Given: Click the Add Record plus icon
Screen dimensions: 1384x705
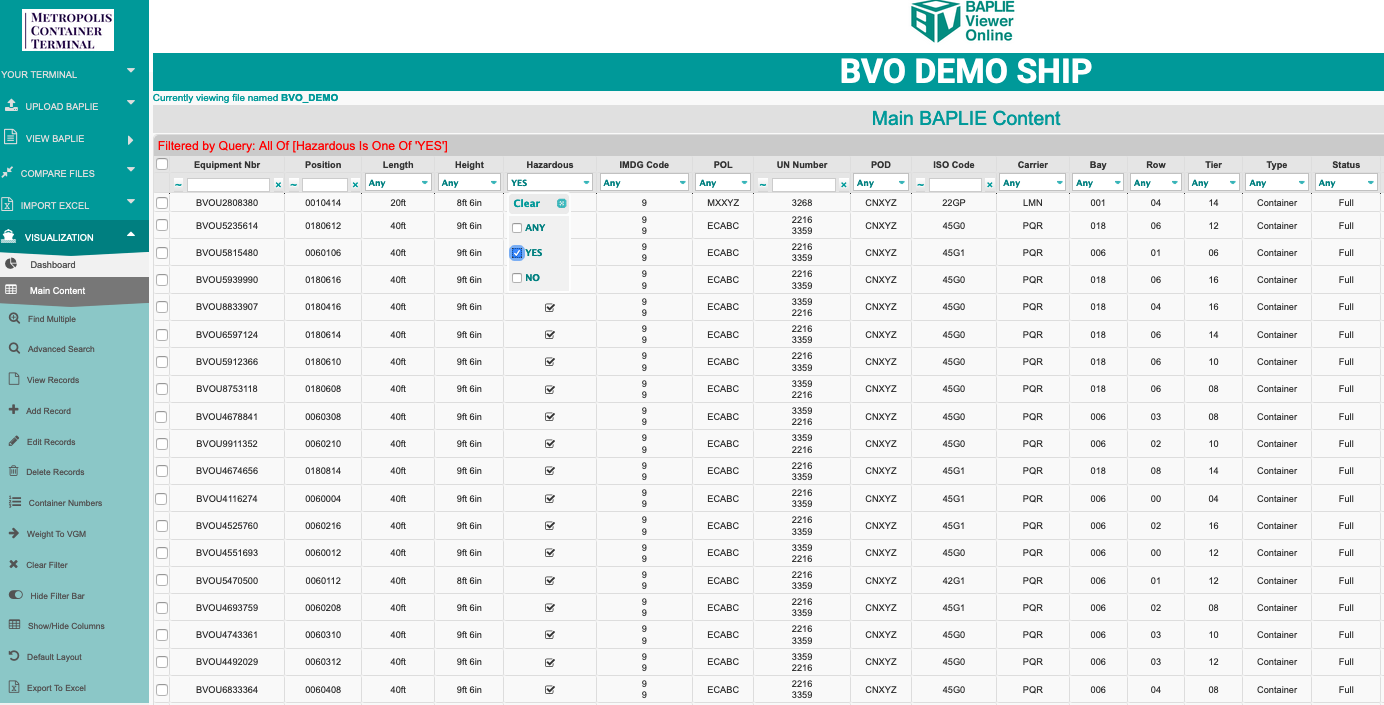Looking at the screenshot, I should coord(14,410).
